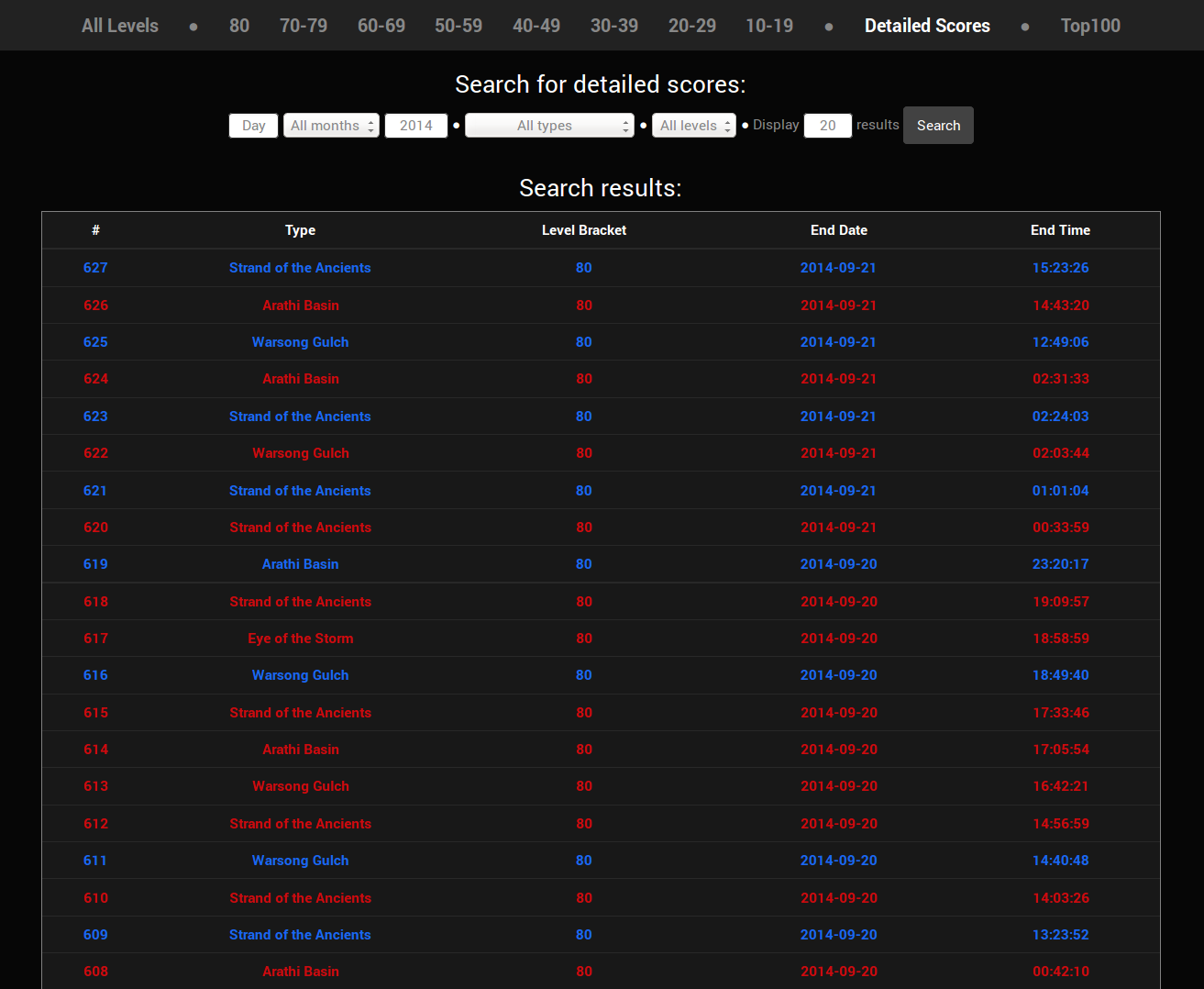Open the 70-79 bracket tab

304,26
